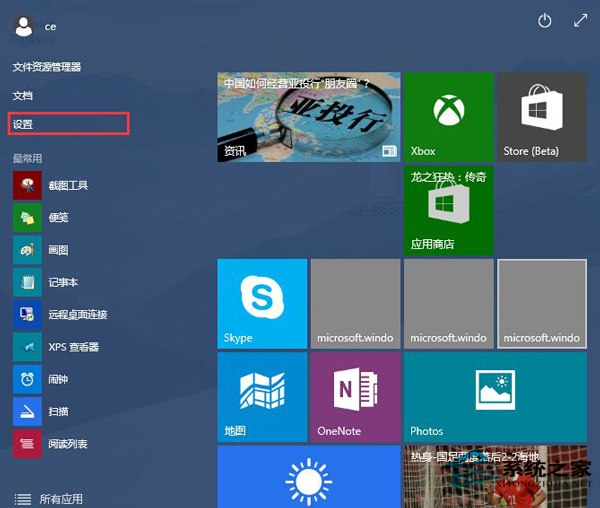Open the Store (Beta) tile
The height and width of the screenshot is (508, 600).
tap(542, 117)
